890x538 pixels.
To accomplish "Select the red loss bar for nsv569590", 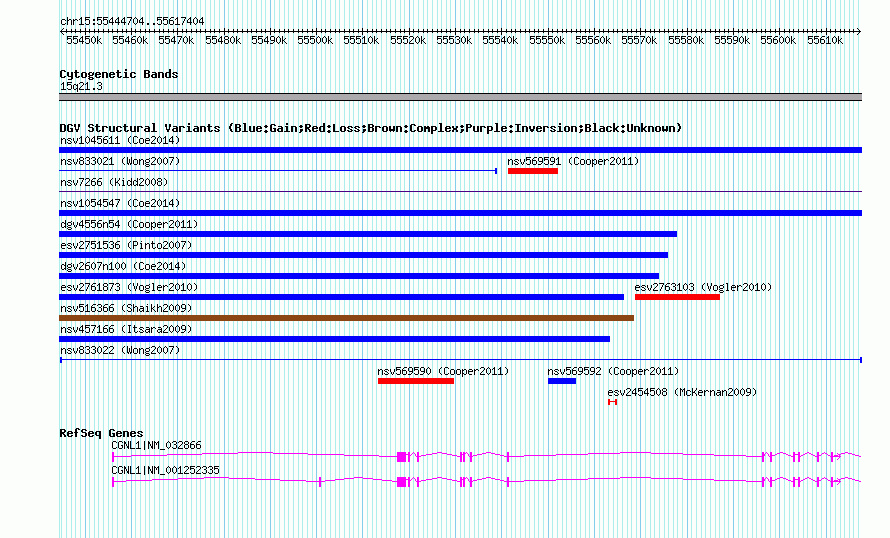I will 416,381.
